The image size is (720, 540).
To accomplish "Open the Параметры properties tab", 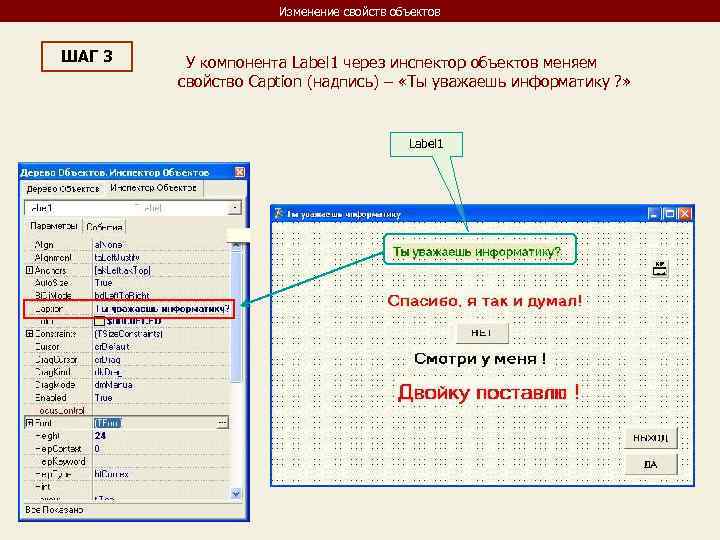I will [54, 226].
